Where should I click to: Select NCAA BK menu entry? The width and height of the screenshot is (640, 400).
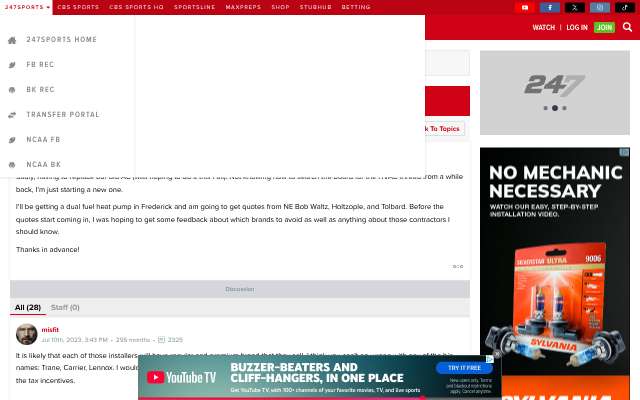[44, 164]
